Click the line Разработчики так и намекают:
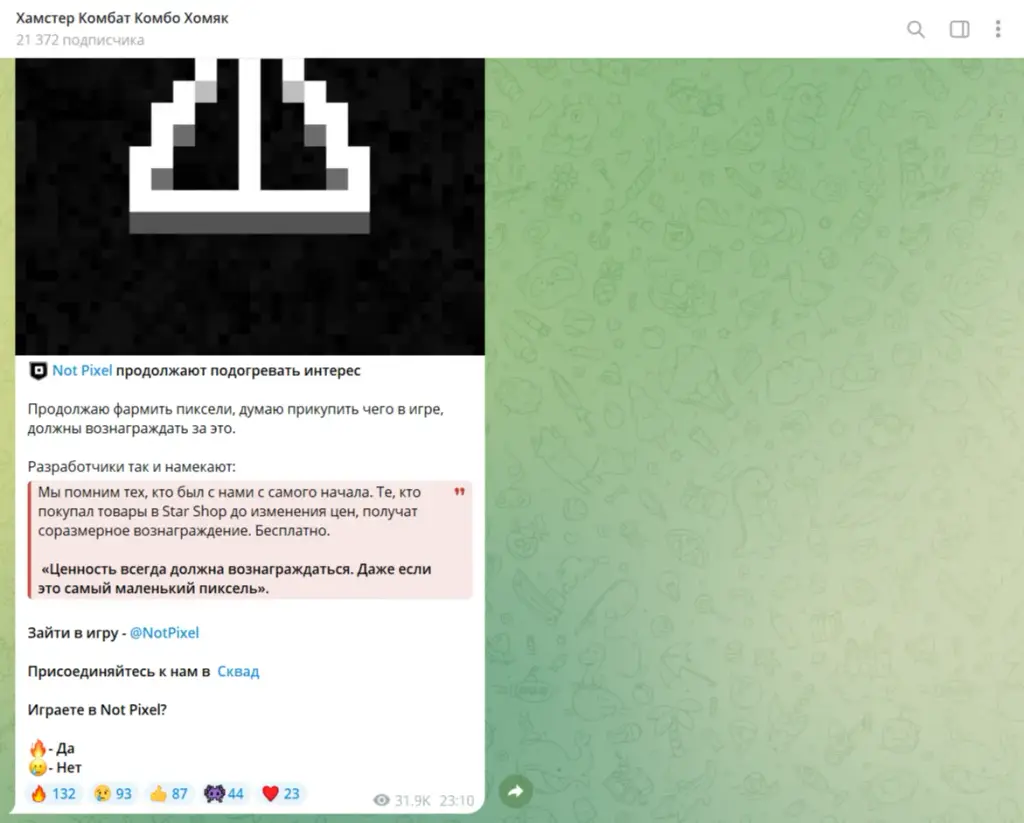Image resolution: width=1024 pixels, height=823 pixels. (x=131, y=467)
